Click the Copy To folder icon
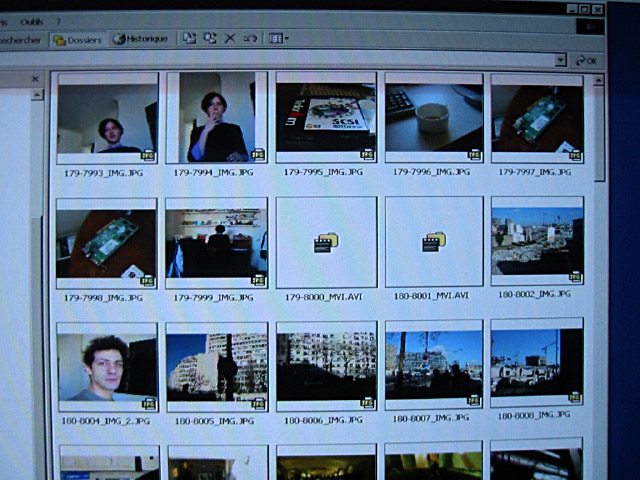Screen dimensions: 640x480 pyautogui.click(x=210, y=38)
